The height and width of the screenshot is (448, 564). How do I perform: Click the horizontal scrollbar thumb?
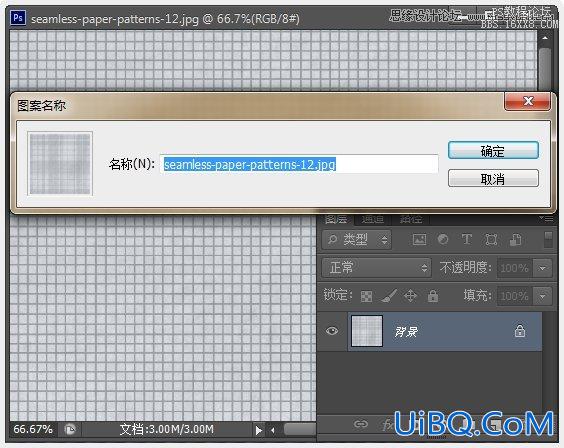pos(300,429)
